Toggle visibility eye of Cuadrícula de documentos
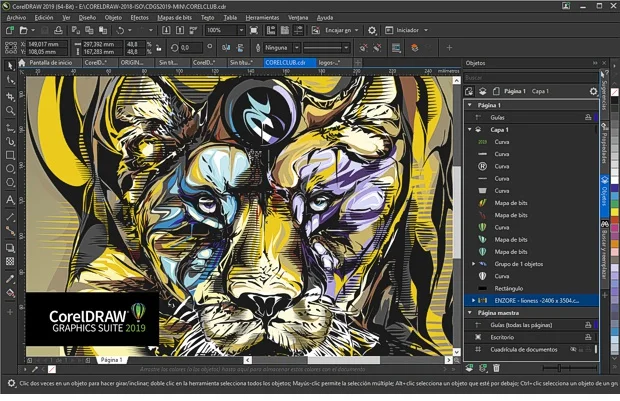620x401 pixels. tap(573, 350)
